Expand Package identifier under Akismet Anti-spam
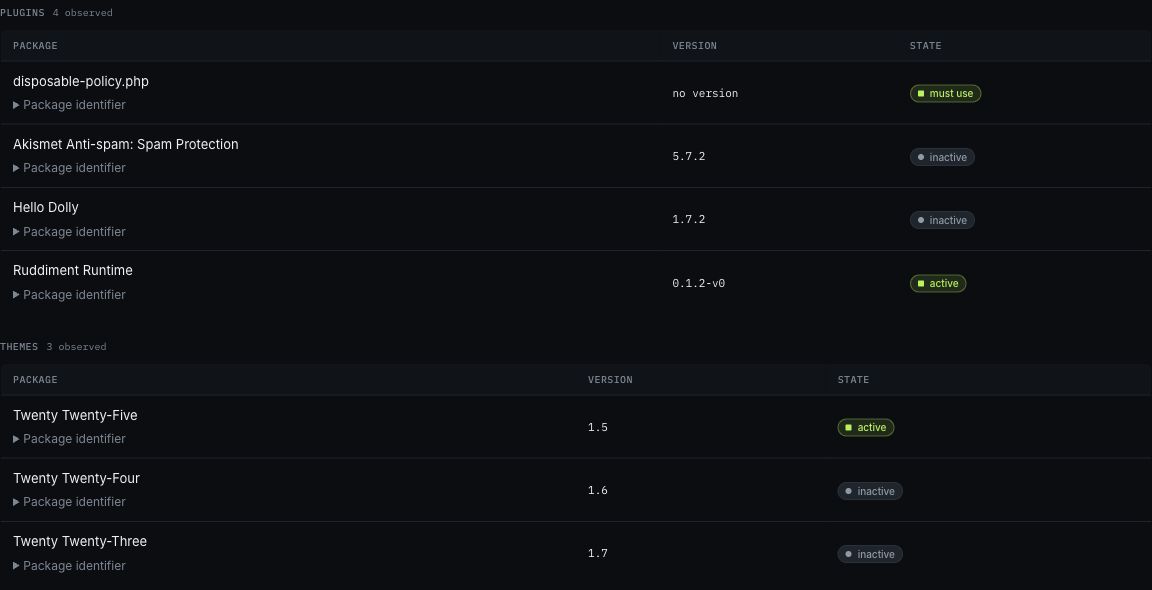1152x590 pixels. pos(69,168)
